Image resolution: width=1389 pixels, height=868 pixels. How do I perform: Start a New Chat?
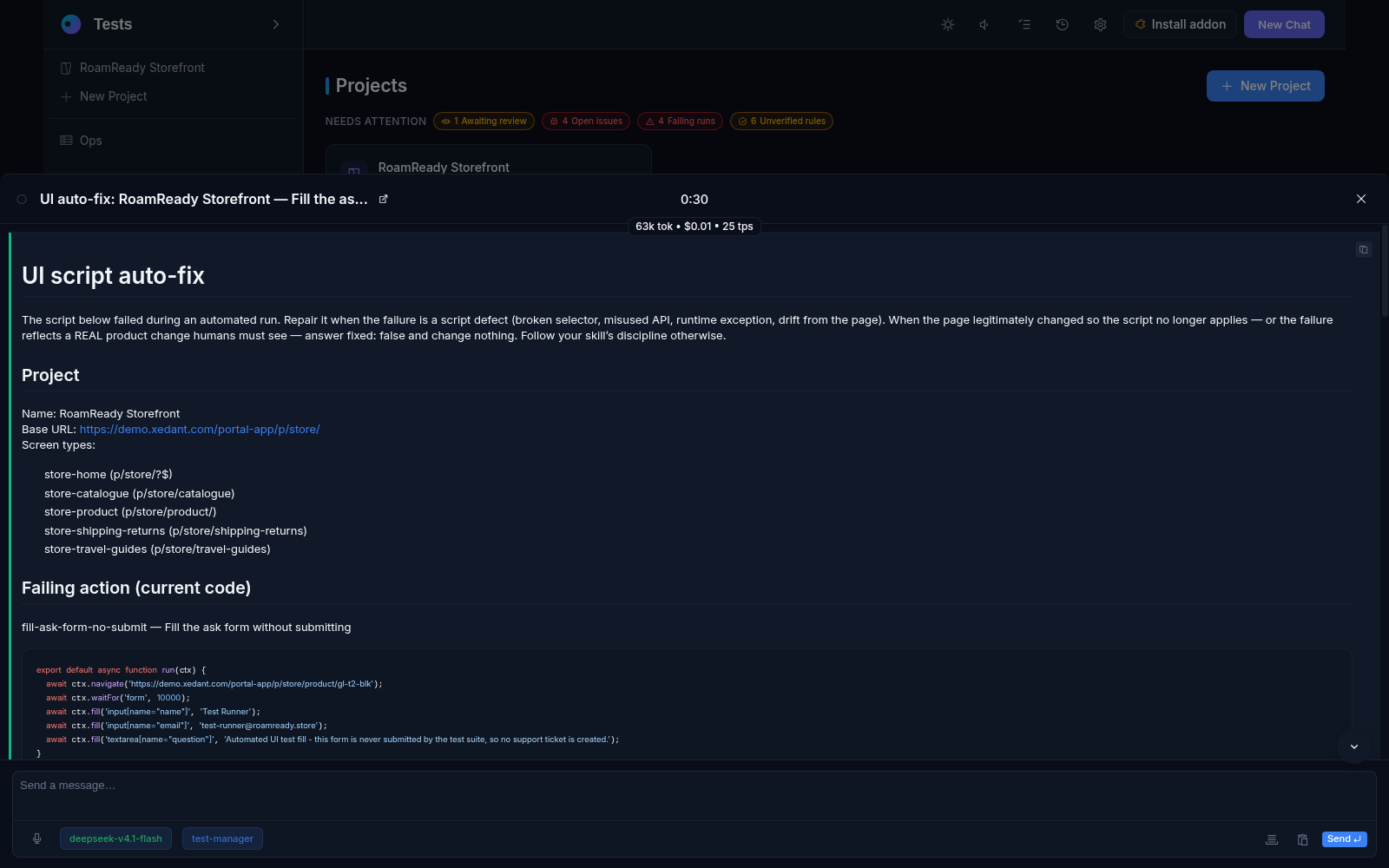(1284, 24)
